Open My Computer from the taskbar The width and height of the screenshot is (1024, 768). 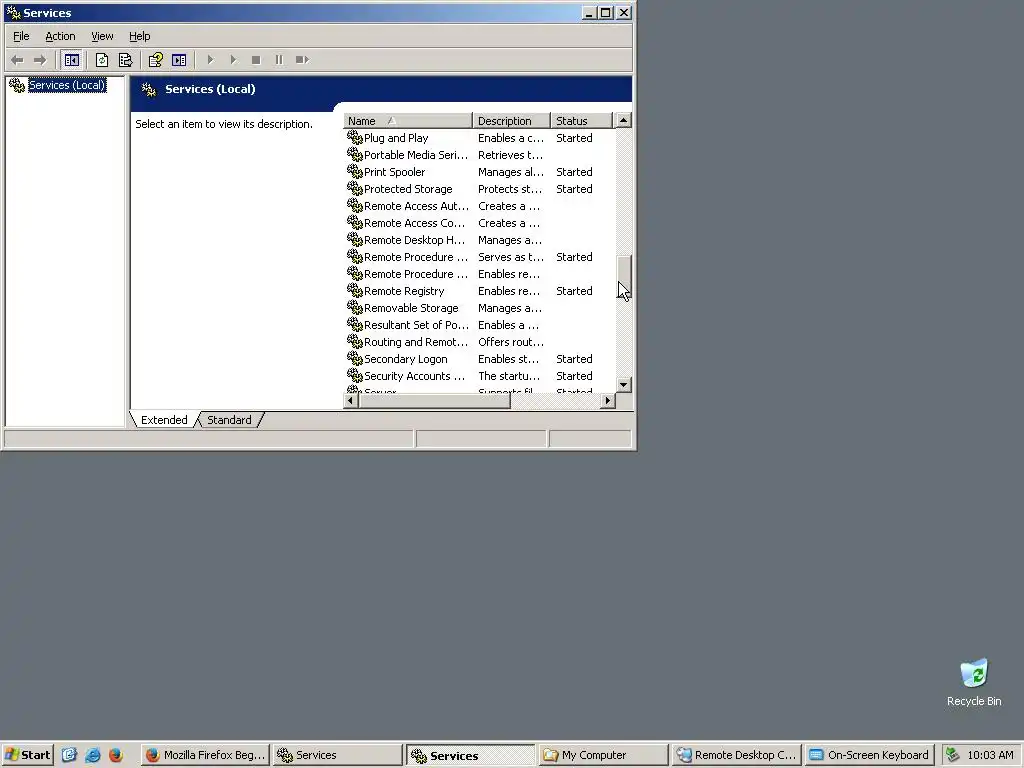(x=603, y=755)
